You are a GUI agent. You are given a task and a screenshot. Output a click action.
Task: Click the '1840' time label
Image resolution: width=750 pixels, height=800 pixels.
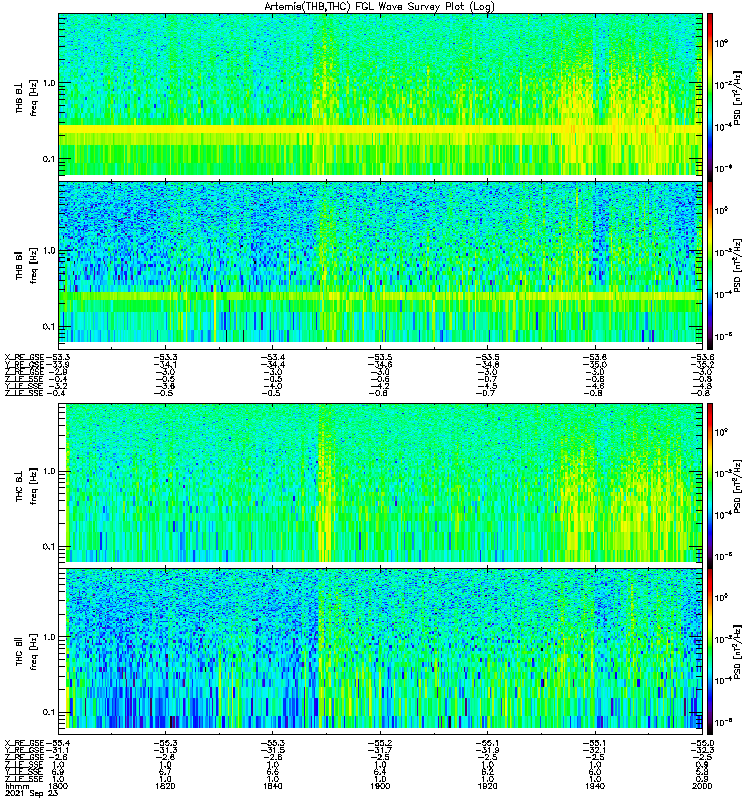[272, 786]
